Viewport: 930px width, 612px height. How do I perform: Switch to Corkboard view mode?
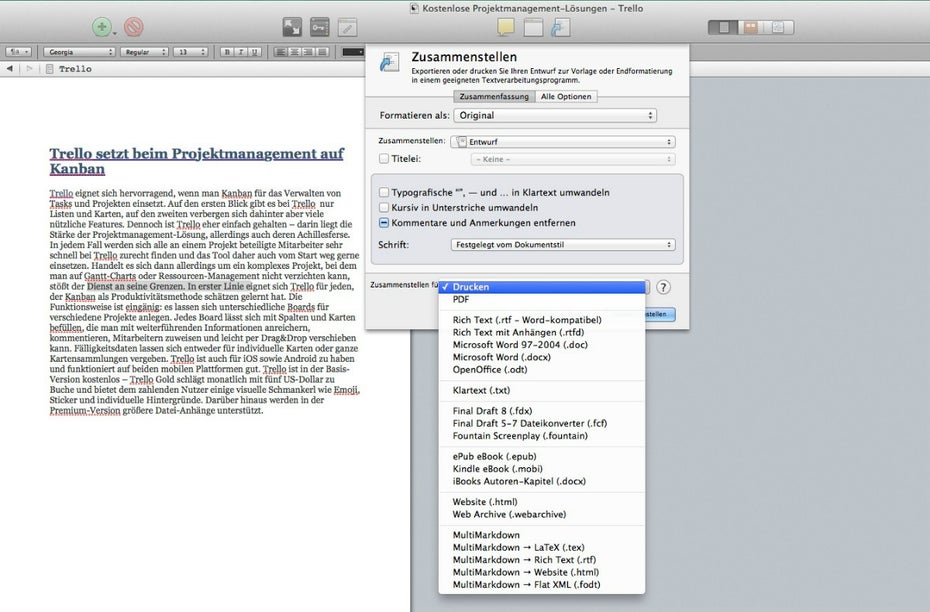[x=751, y=27]
